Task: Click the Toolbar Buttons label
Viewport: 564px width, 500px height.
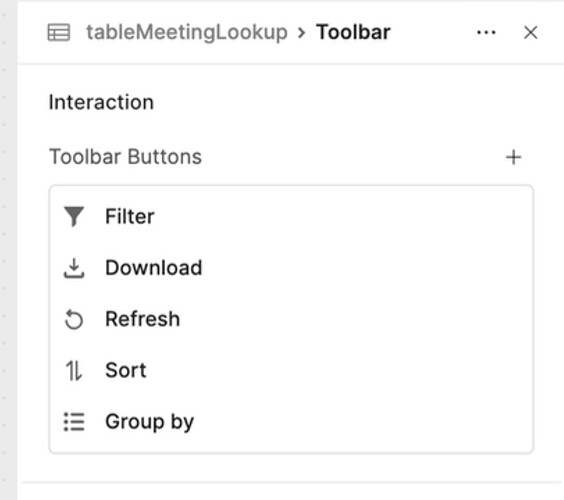Action: tap(125, 157)
